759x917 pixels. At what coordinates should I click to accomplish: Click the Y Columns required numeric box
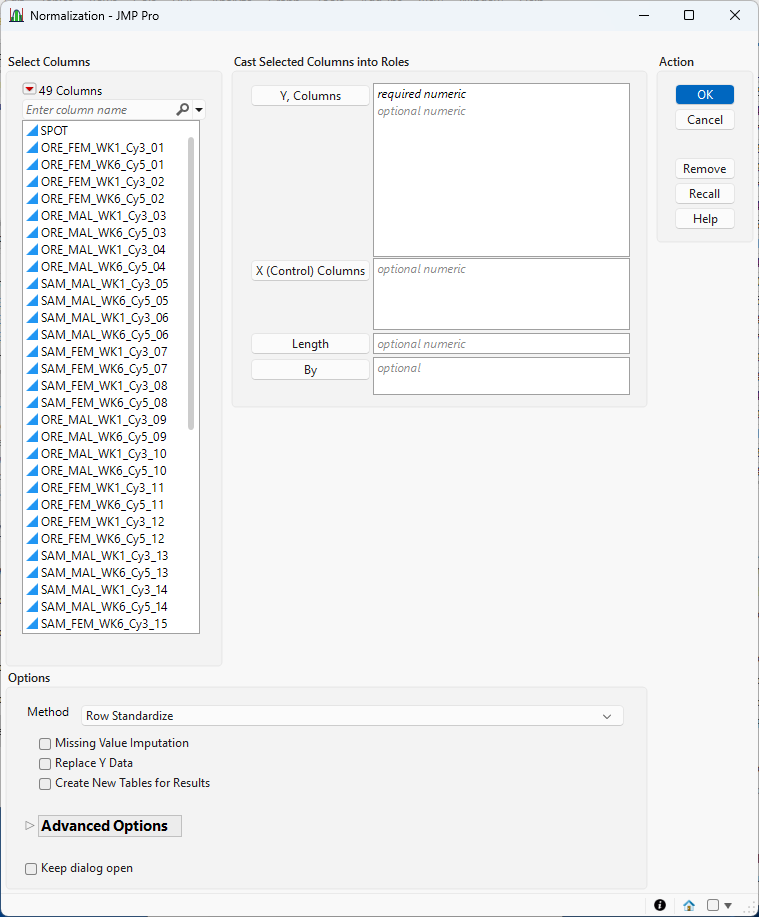(501, 170)
